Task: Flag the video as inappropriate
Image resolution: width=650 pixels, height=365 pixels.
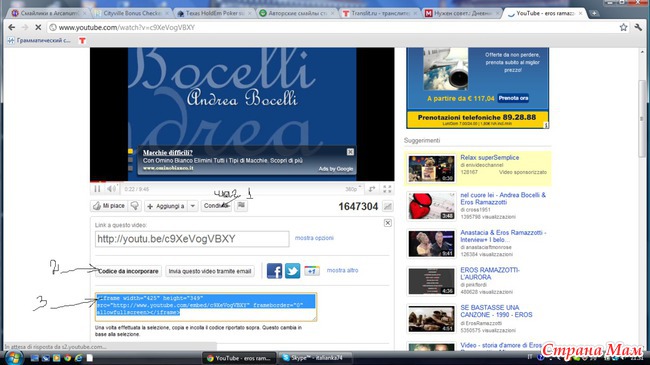Action: [241, 206]
